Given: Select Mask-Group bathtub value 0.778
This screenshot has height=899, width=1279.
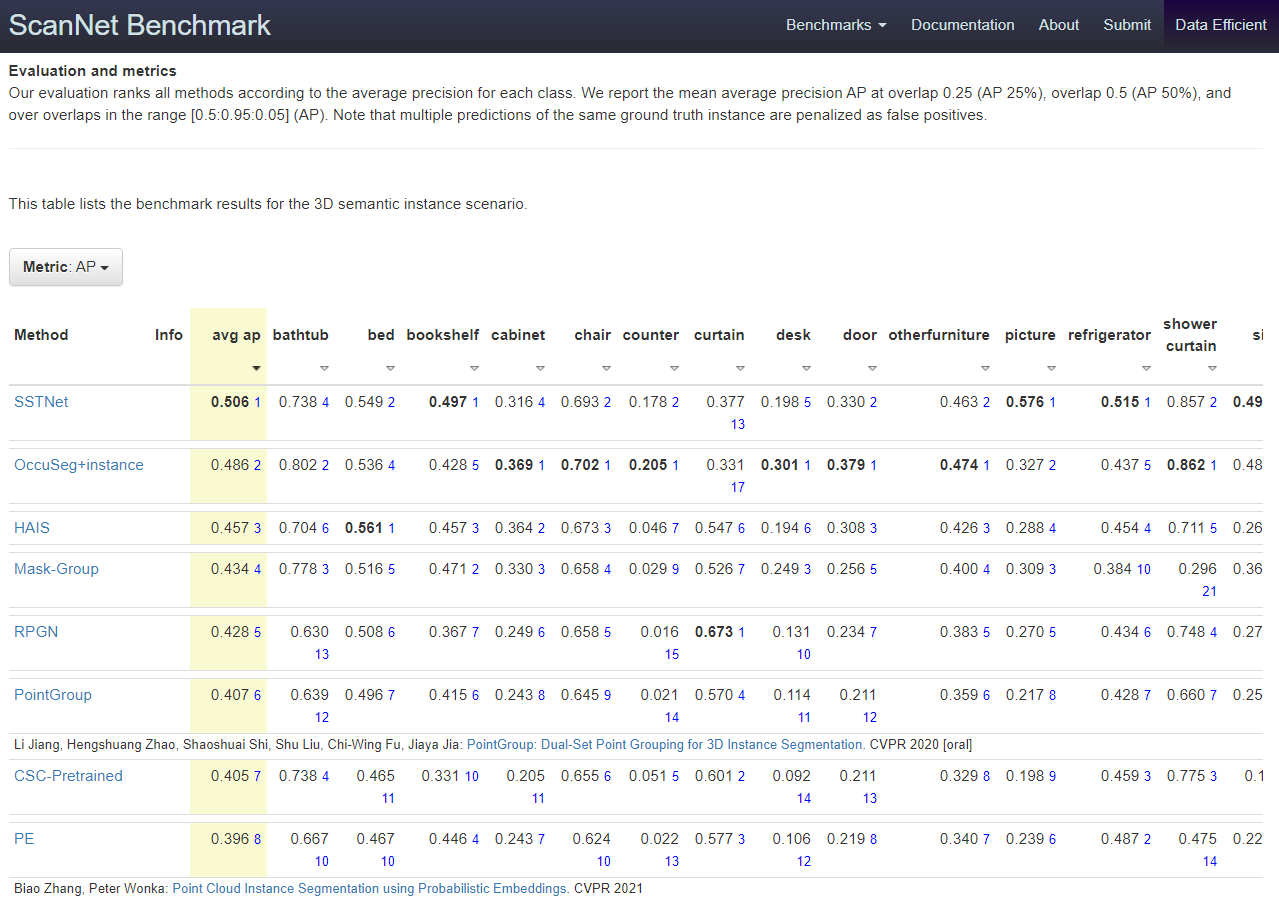Looking at the screenshot, I should pyautogui.click(x=298, y=569).
